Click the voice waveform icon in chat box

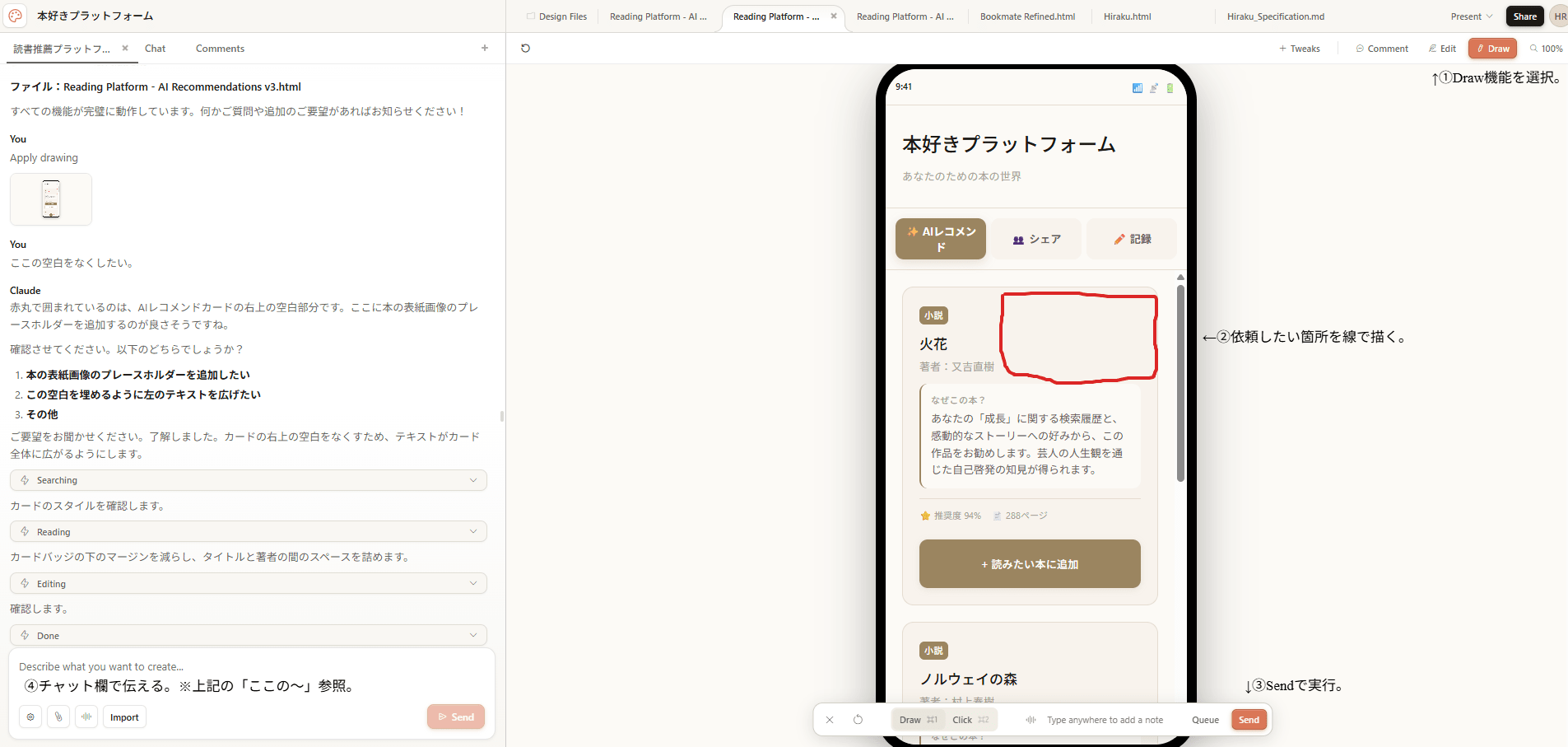(86, 717)
